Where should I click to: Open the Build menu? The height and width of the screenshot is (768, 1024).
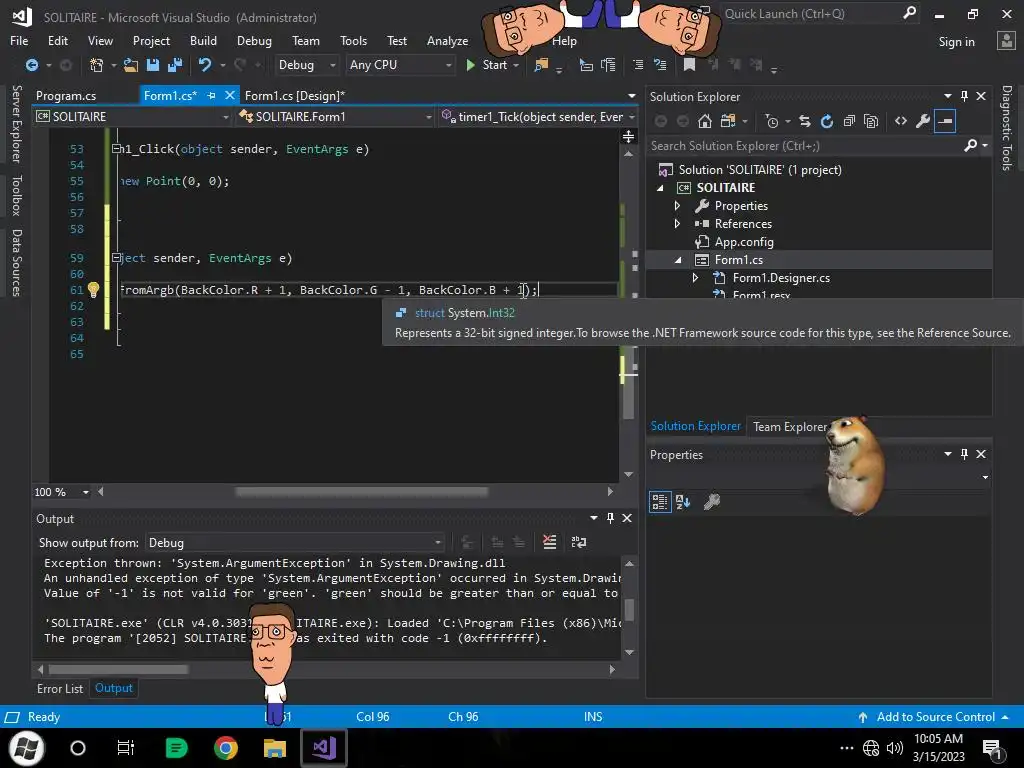pos(203,40)
